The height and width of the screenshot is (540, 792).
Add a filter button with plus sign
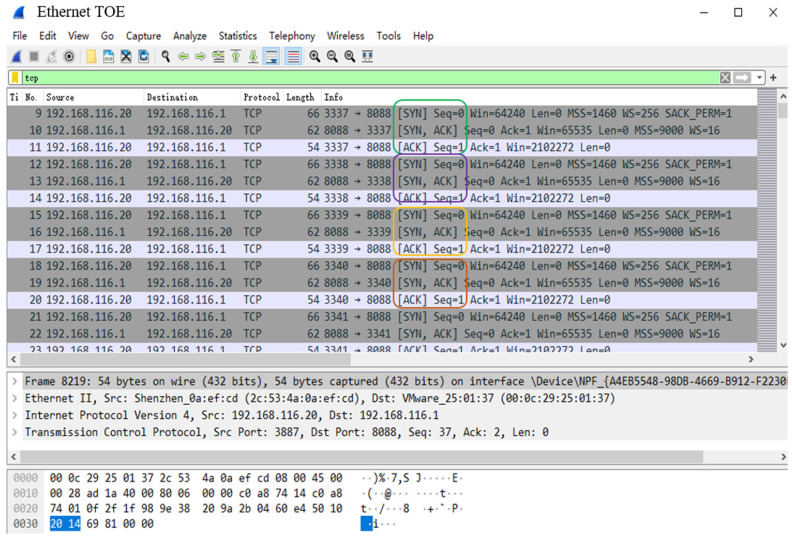coord(774,78)
